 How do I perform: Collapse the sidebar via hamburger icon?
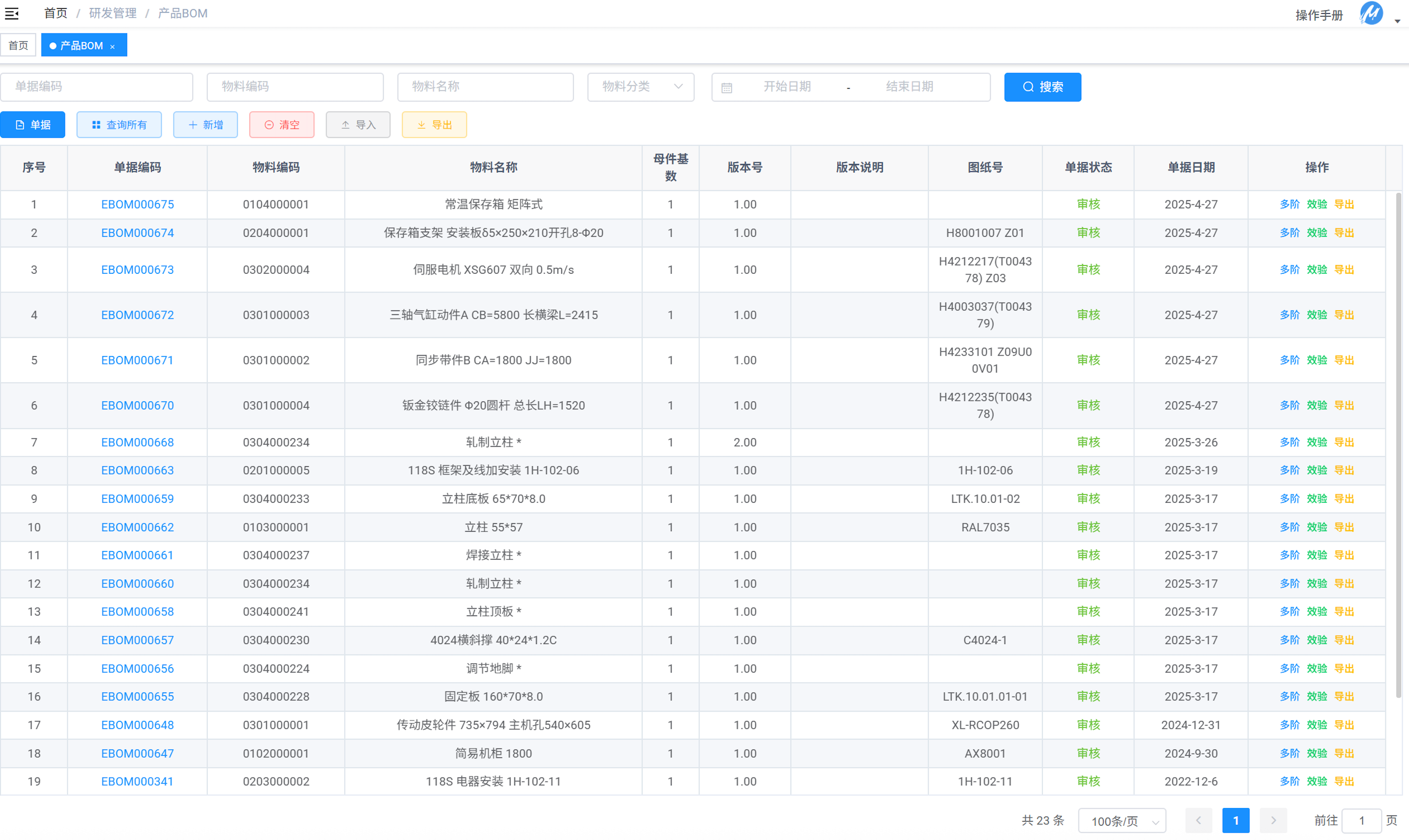point(12,13)
